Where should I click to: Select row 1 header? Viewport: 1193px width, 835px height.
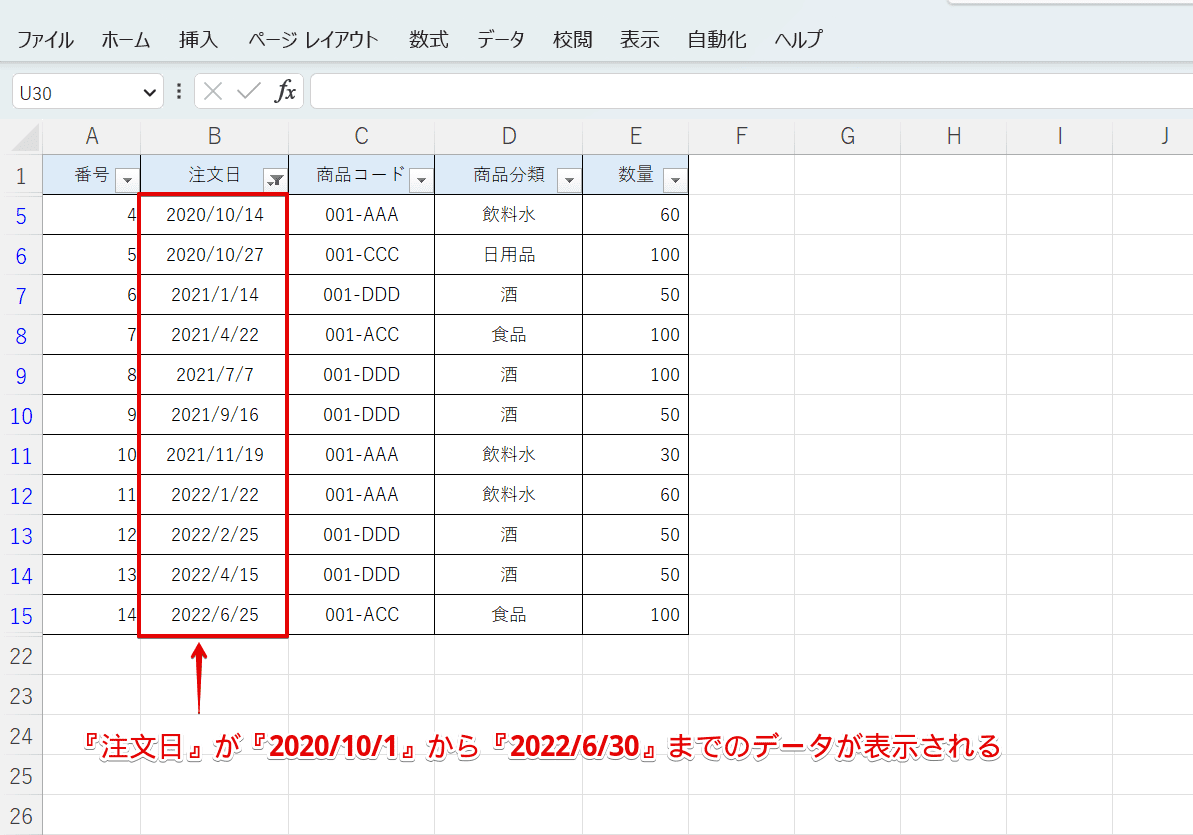pyautogui.click(x=21, y=176)
